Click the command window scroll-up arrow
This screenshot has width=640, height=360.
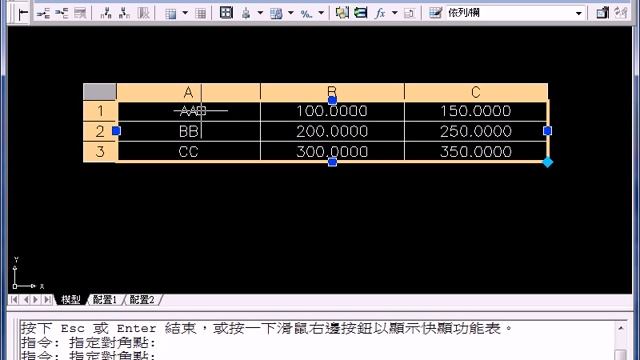coord(620,328)
